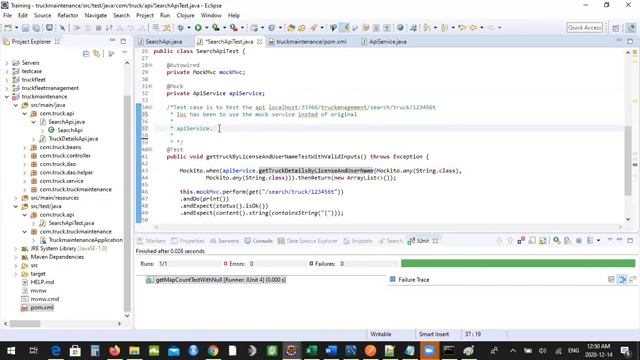
Task: Collapse the src/test/java folder
Action: pyautogui.click(x=16, y=207)
